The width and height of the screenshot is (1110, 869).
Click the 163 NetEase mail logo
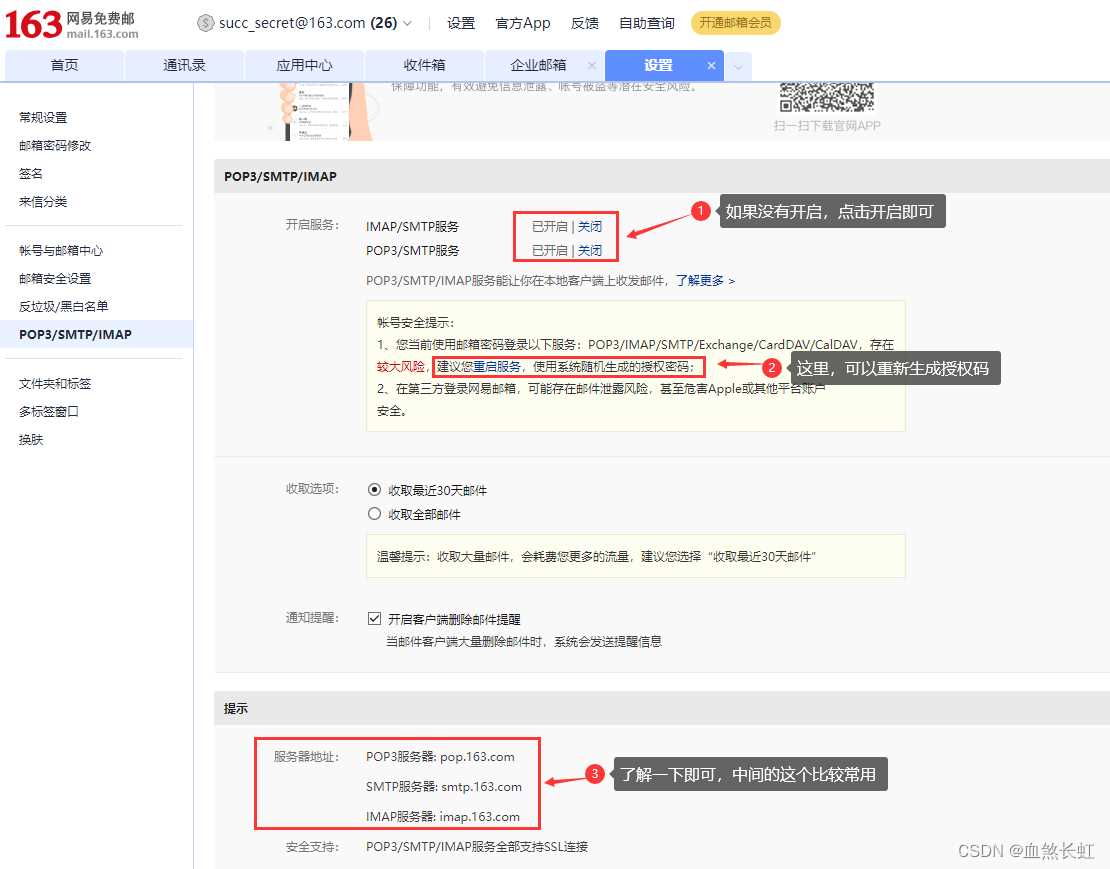point(70,24)
